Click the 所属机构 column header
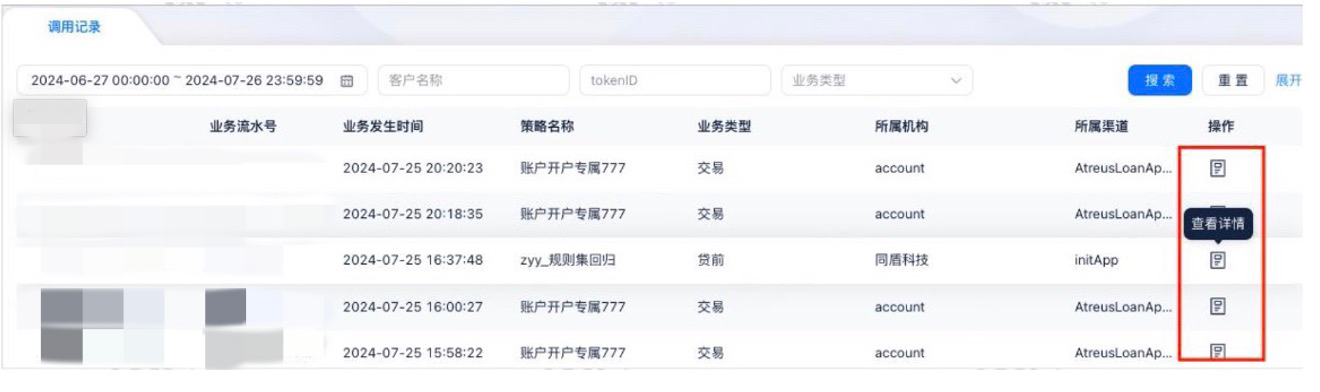 (902, 127)
